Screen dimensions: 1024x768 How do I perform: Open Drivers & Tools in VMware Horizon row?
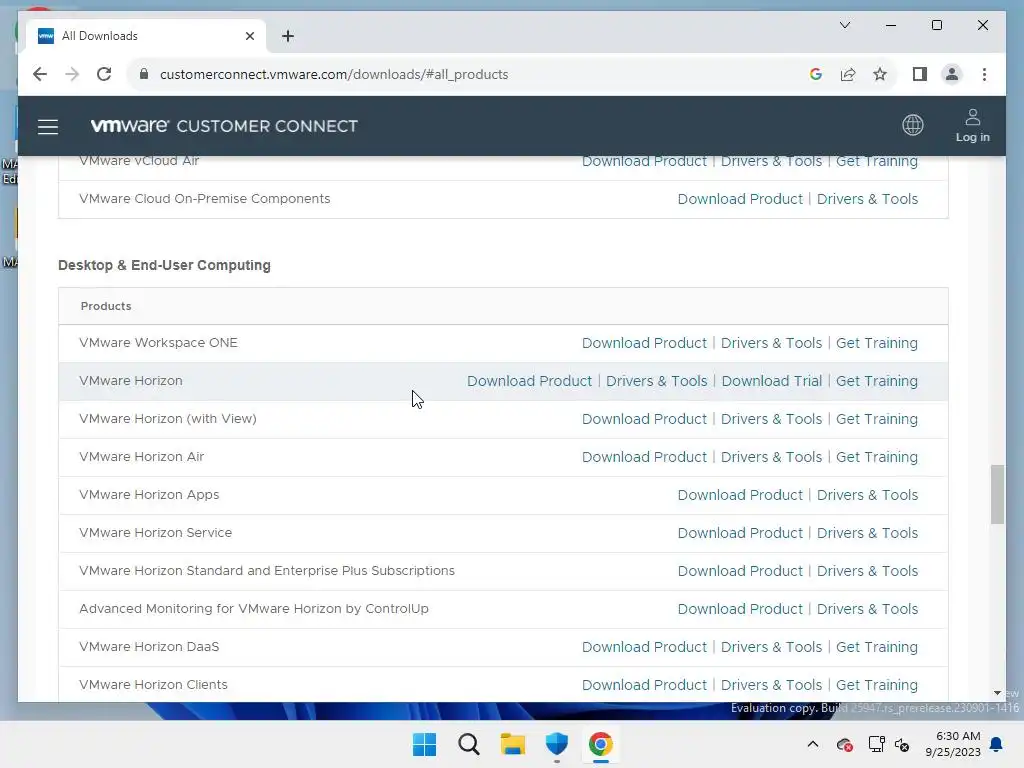[656, 381]
